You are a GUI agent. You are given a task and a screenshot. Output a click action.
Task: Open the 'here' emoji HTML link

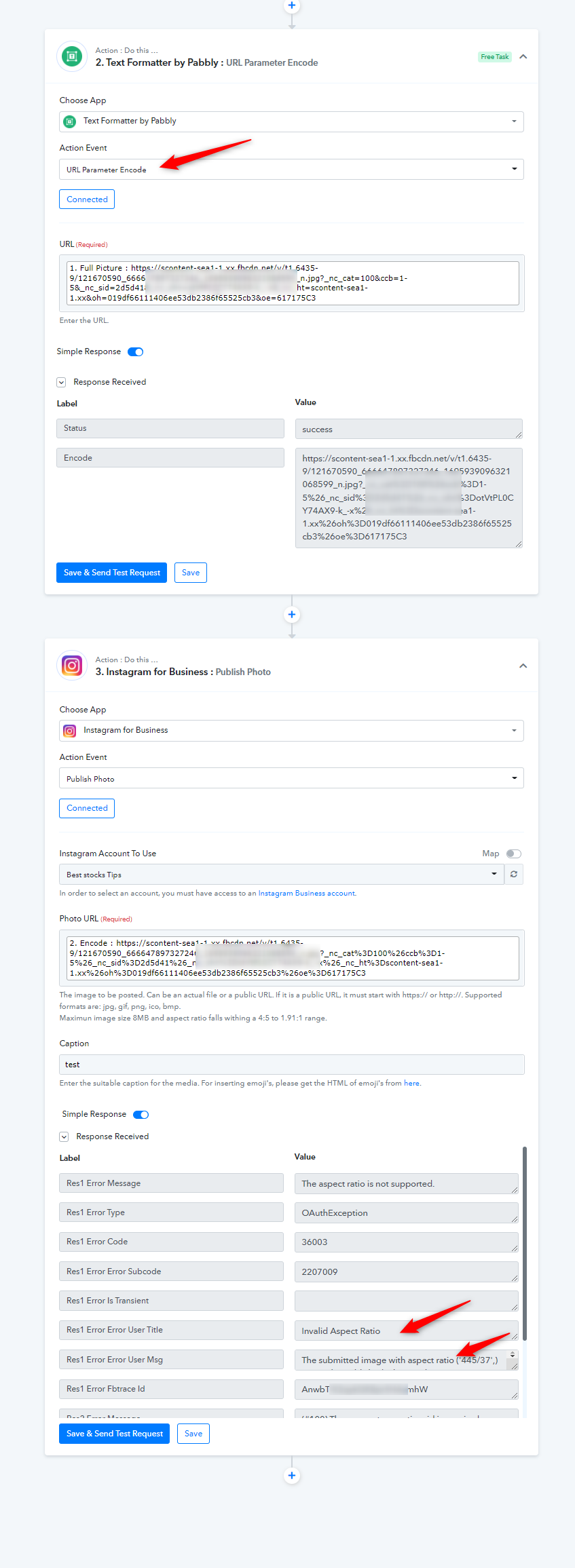(x=411, y=1083)
